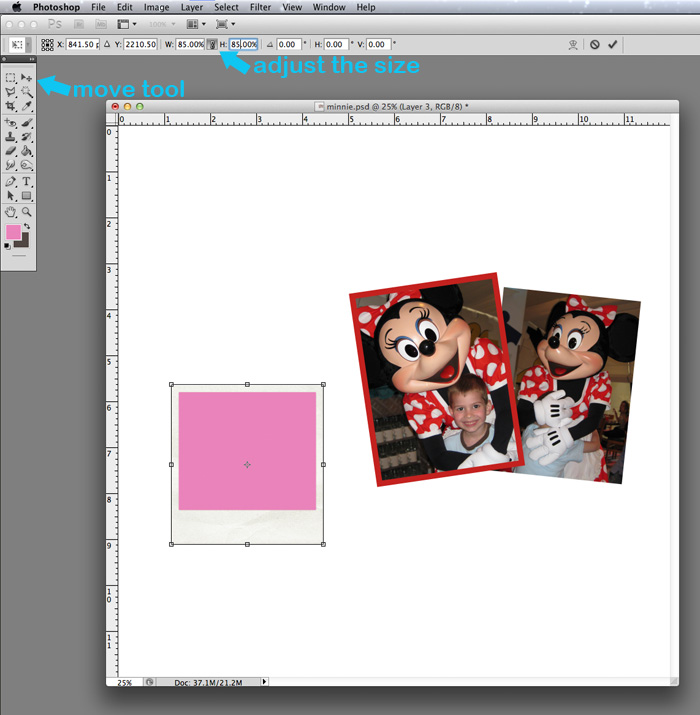Select the Type tool

coord(26,181)
